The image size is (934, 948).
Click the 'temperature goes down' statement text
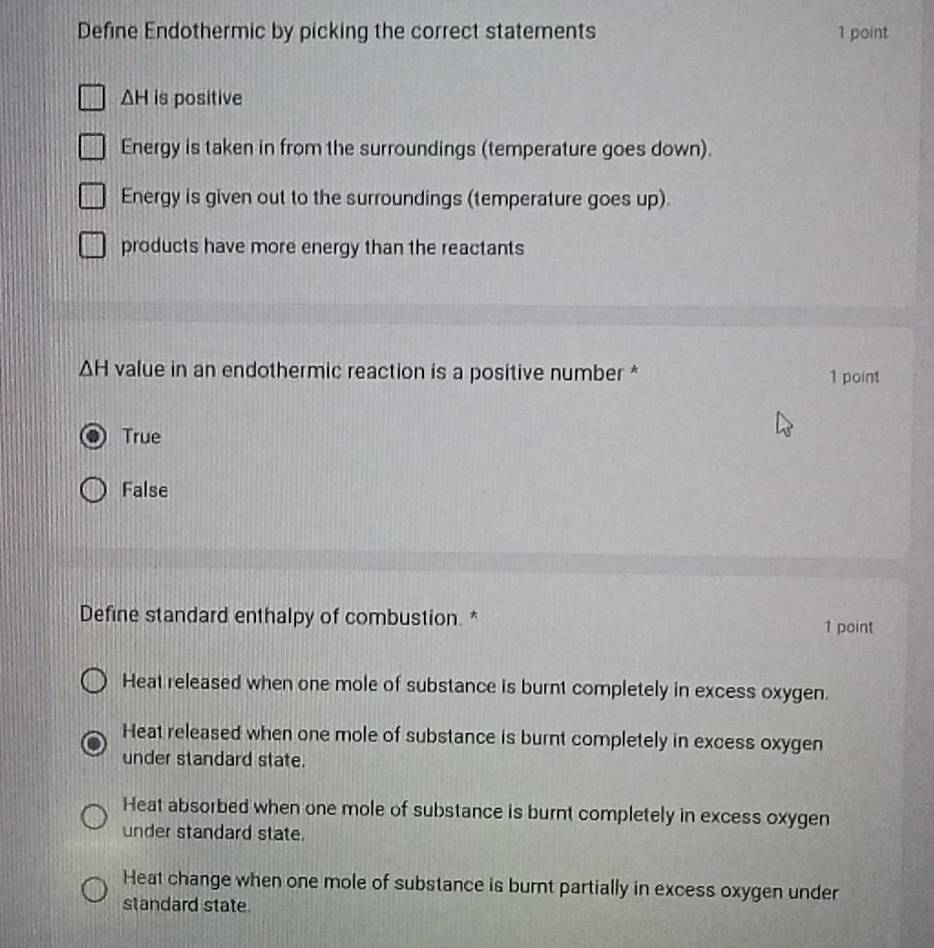click(x=417, y=148)
